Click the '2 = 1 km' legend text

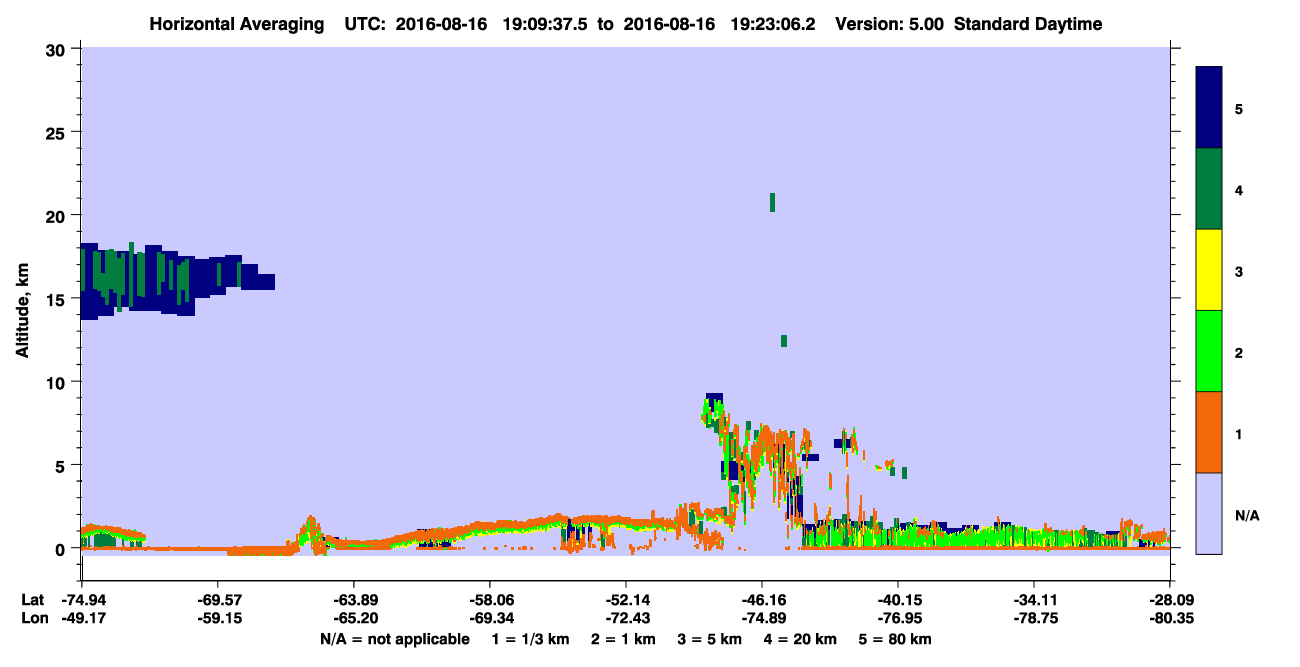(623, 639)
